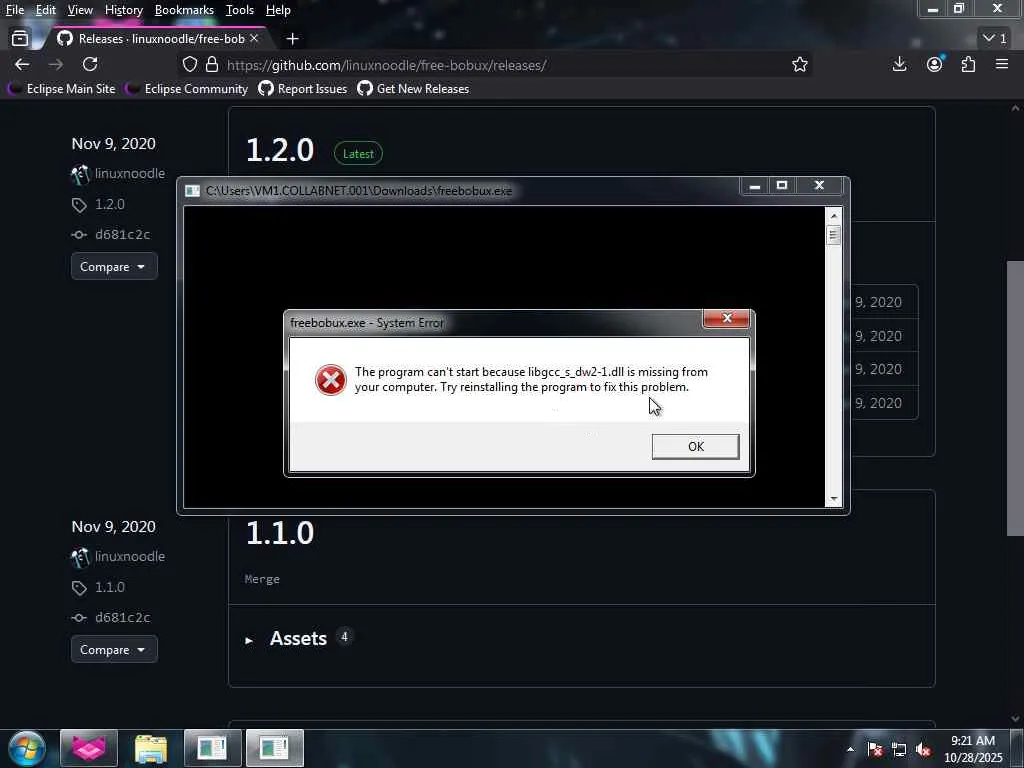Open the Firefox View icon

[x=20, y=39]
